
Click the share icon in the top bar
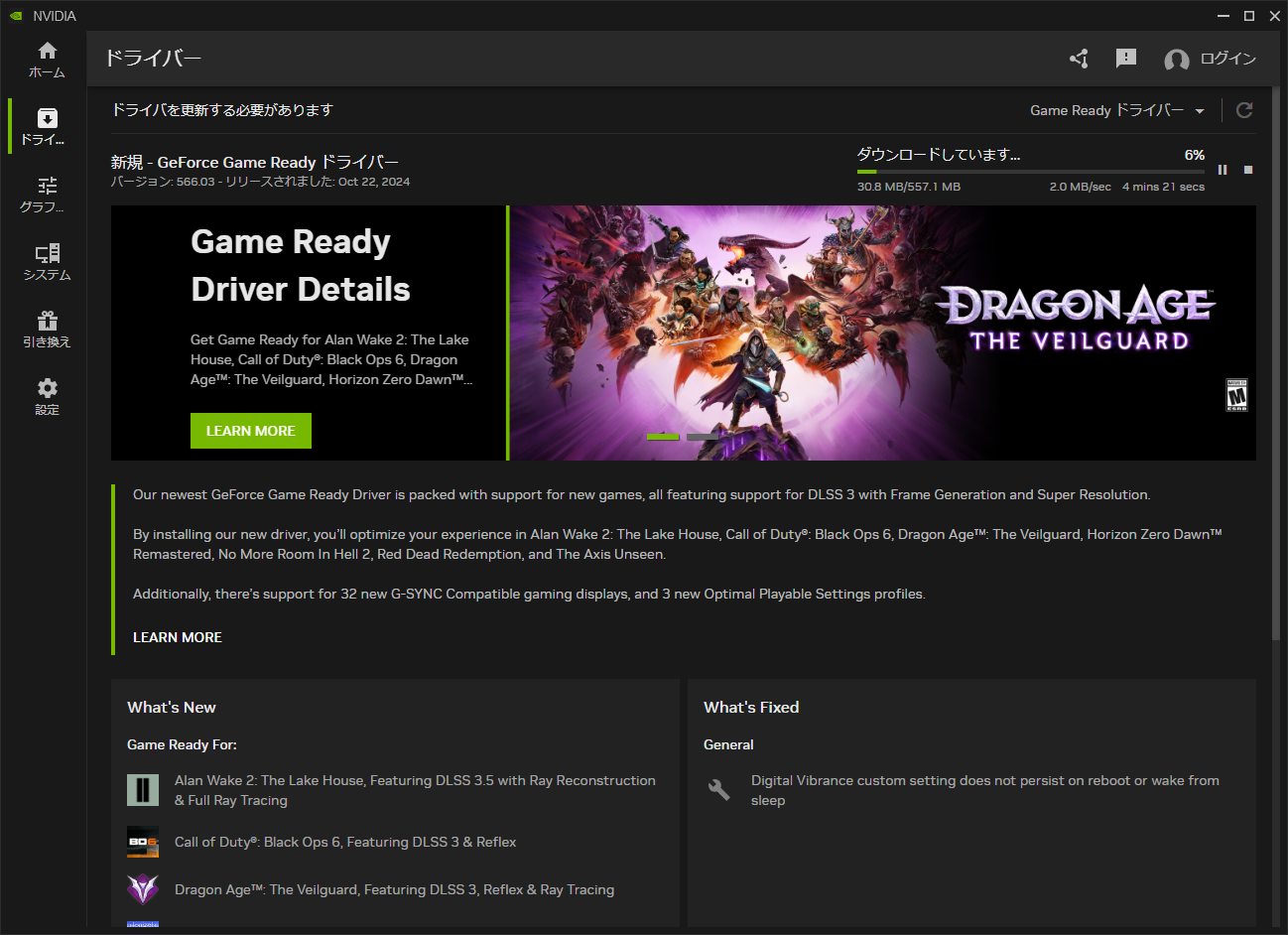point(1079,58)
